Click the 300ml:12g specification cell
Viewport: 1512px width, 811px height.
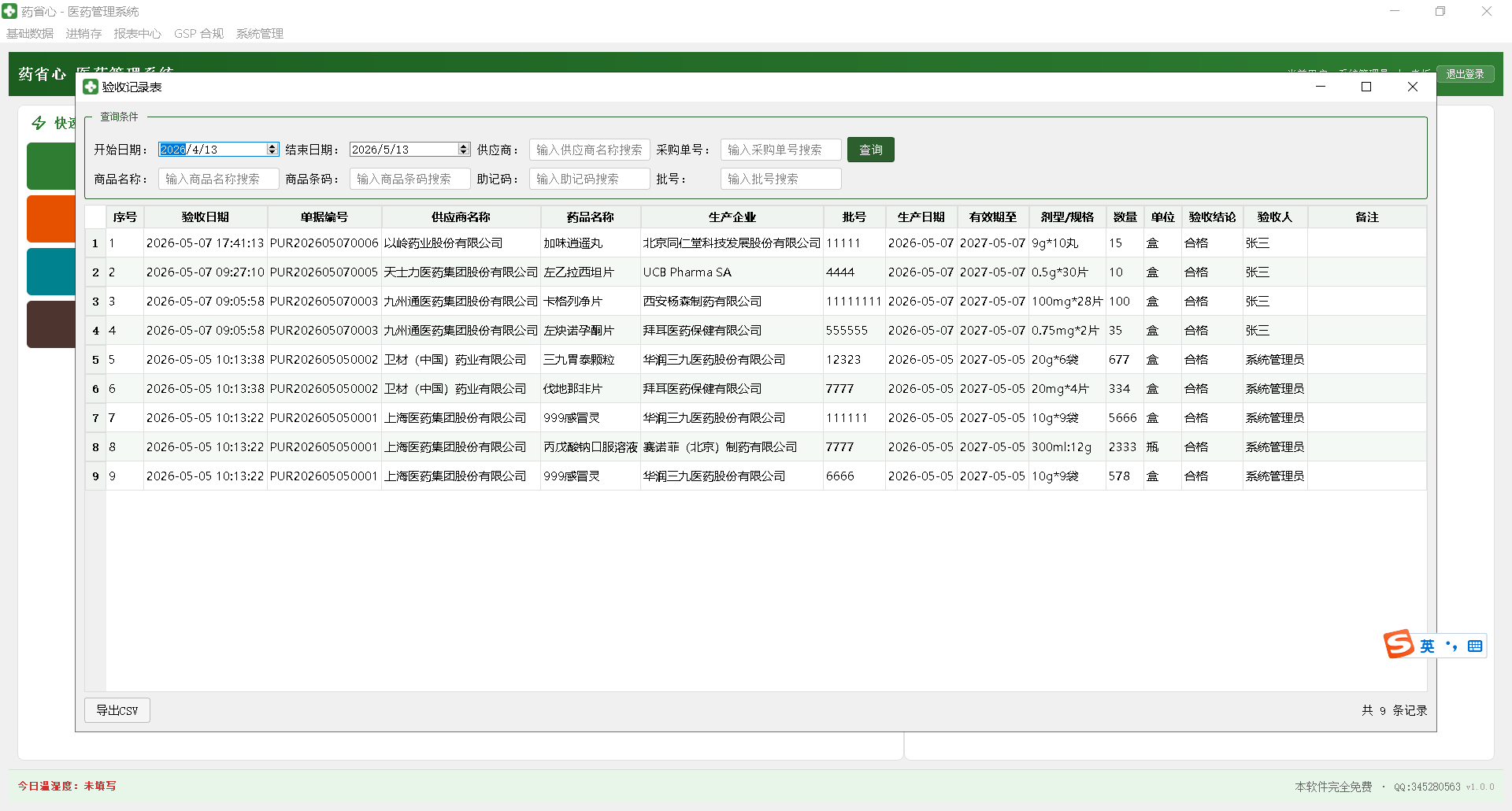point(1067,447)
